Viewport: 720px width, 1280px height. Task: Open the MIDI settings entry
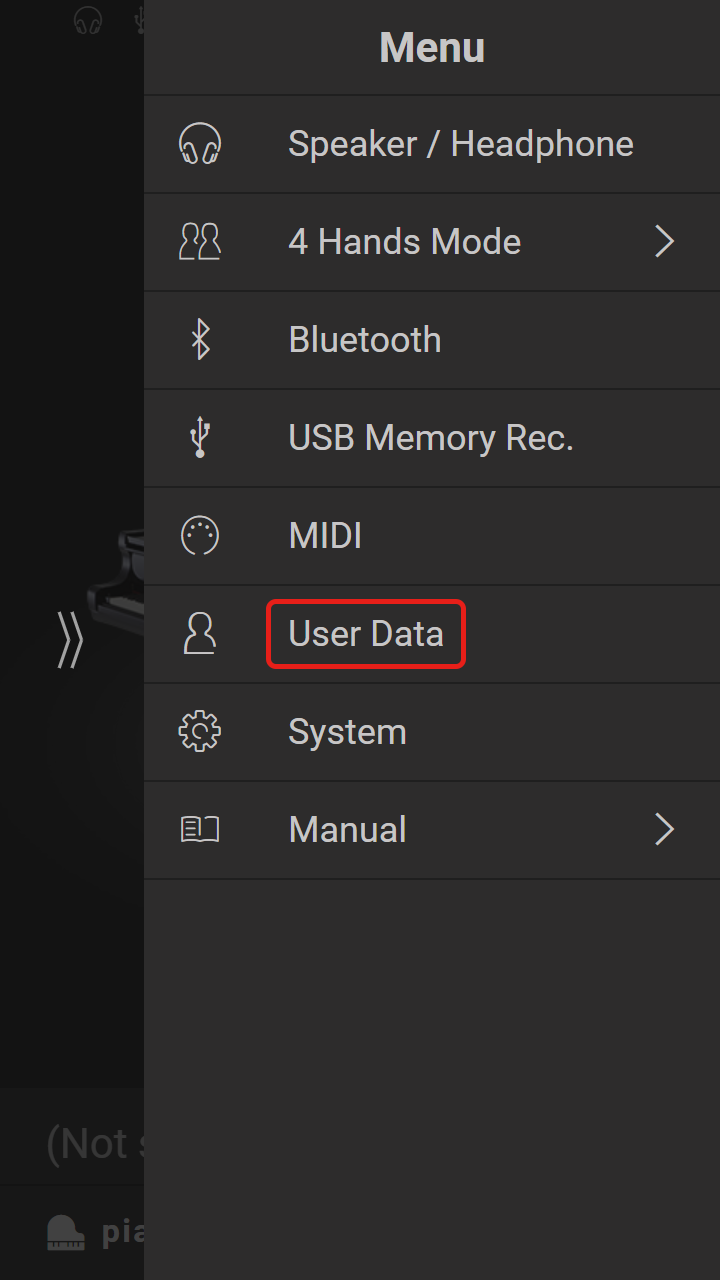pos(432,536)
